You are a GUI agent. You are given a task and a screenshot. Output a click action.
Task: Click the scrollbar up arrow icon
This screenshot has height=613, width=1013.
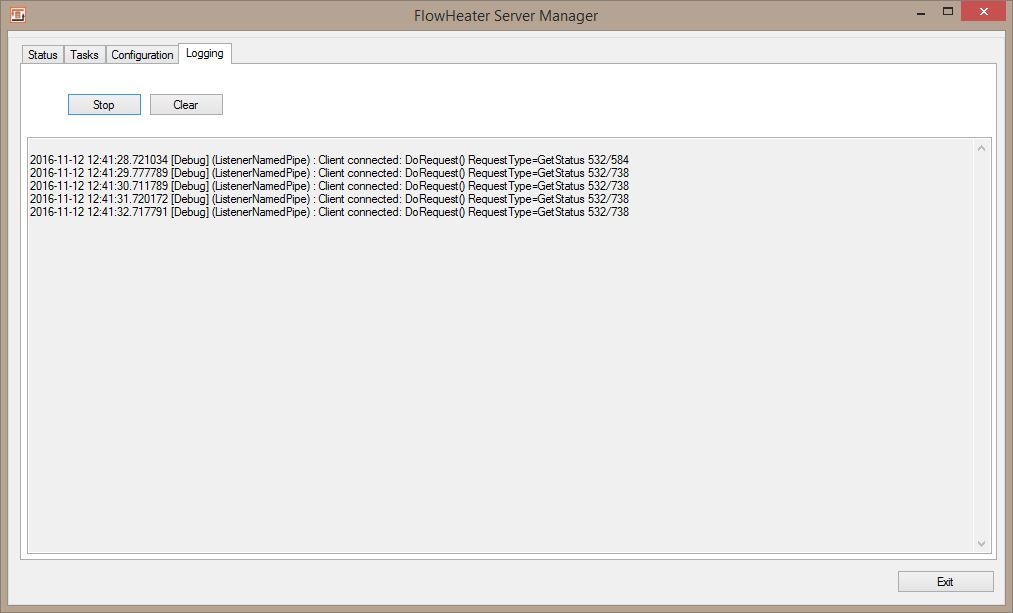coord(982,147)
